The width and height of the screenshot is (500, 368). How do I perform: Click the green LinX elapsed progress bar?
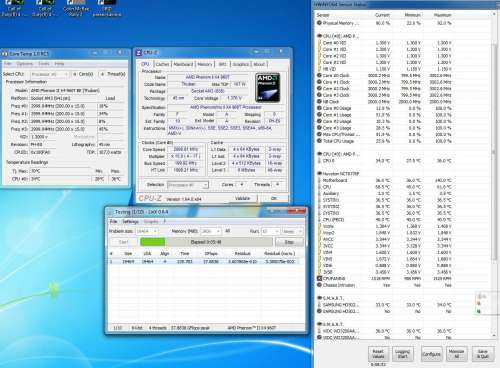(153, 242)
